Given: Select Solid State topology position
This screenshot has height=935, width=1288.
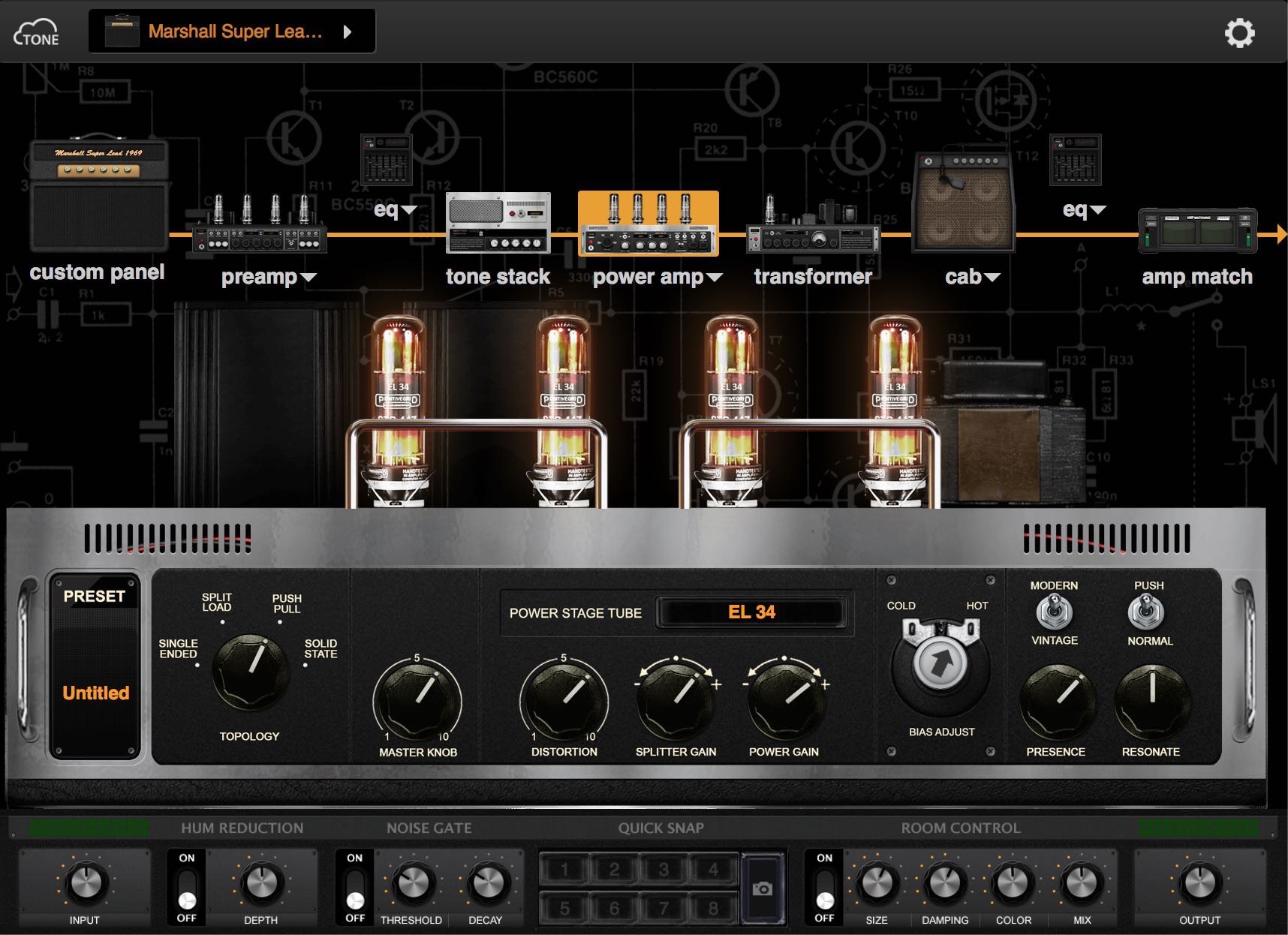Looking at the screenshot, I should (320, 649).
